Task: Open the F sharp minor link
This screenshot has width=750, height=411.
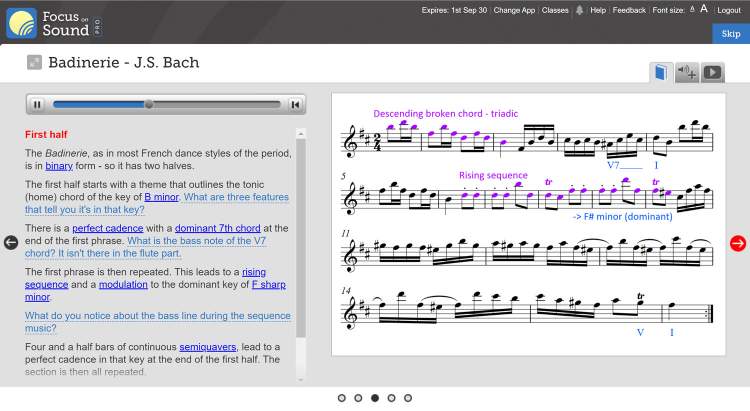Action: pos(269,284)
